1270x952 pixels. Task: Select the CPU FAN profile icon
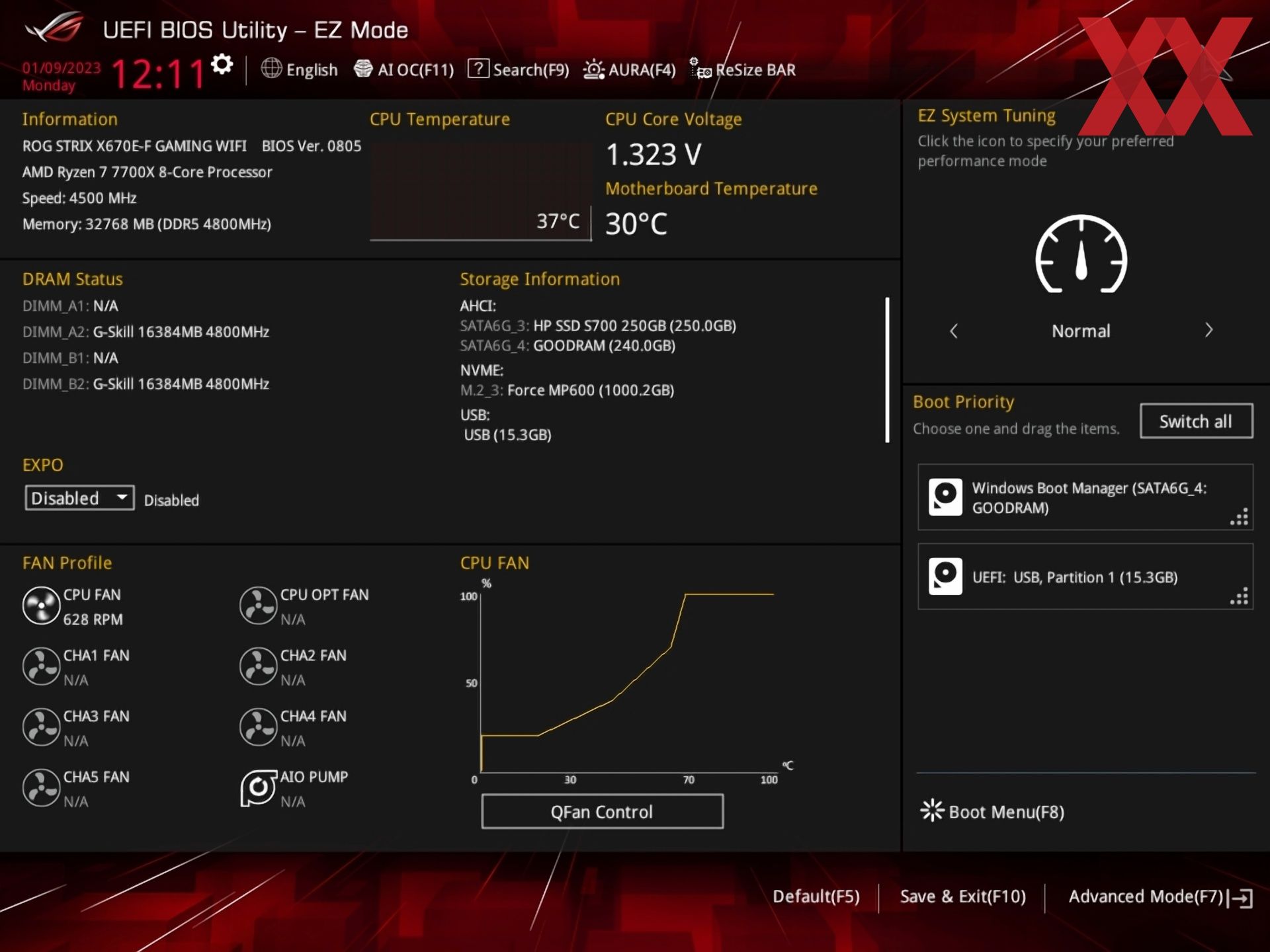[x=41, y=606]
